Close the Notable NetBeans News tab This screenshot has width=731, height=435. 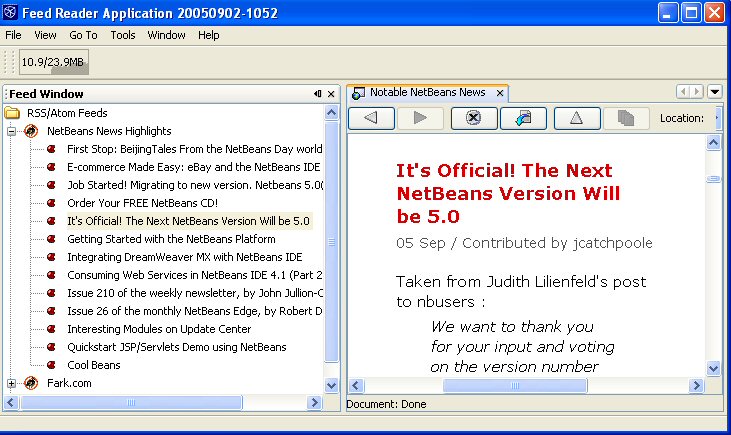500,93
